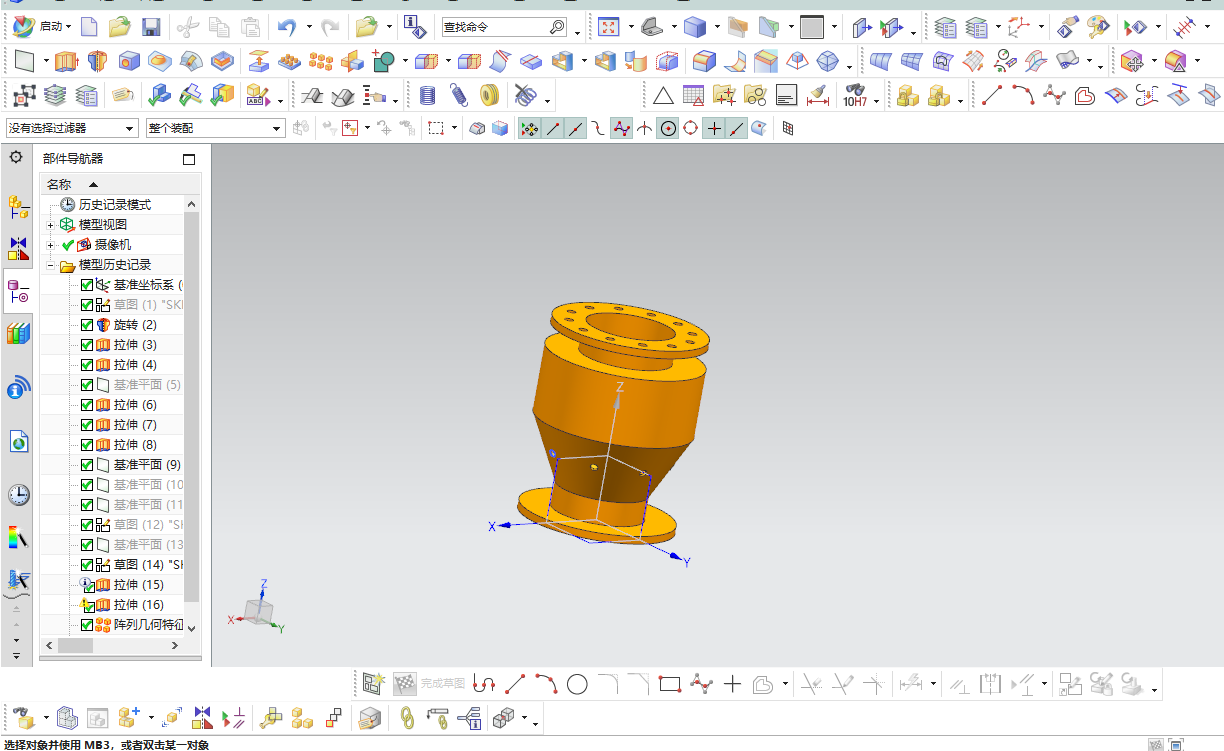Select the Revolve tool in toolbar

pos(97,62)
